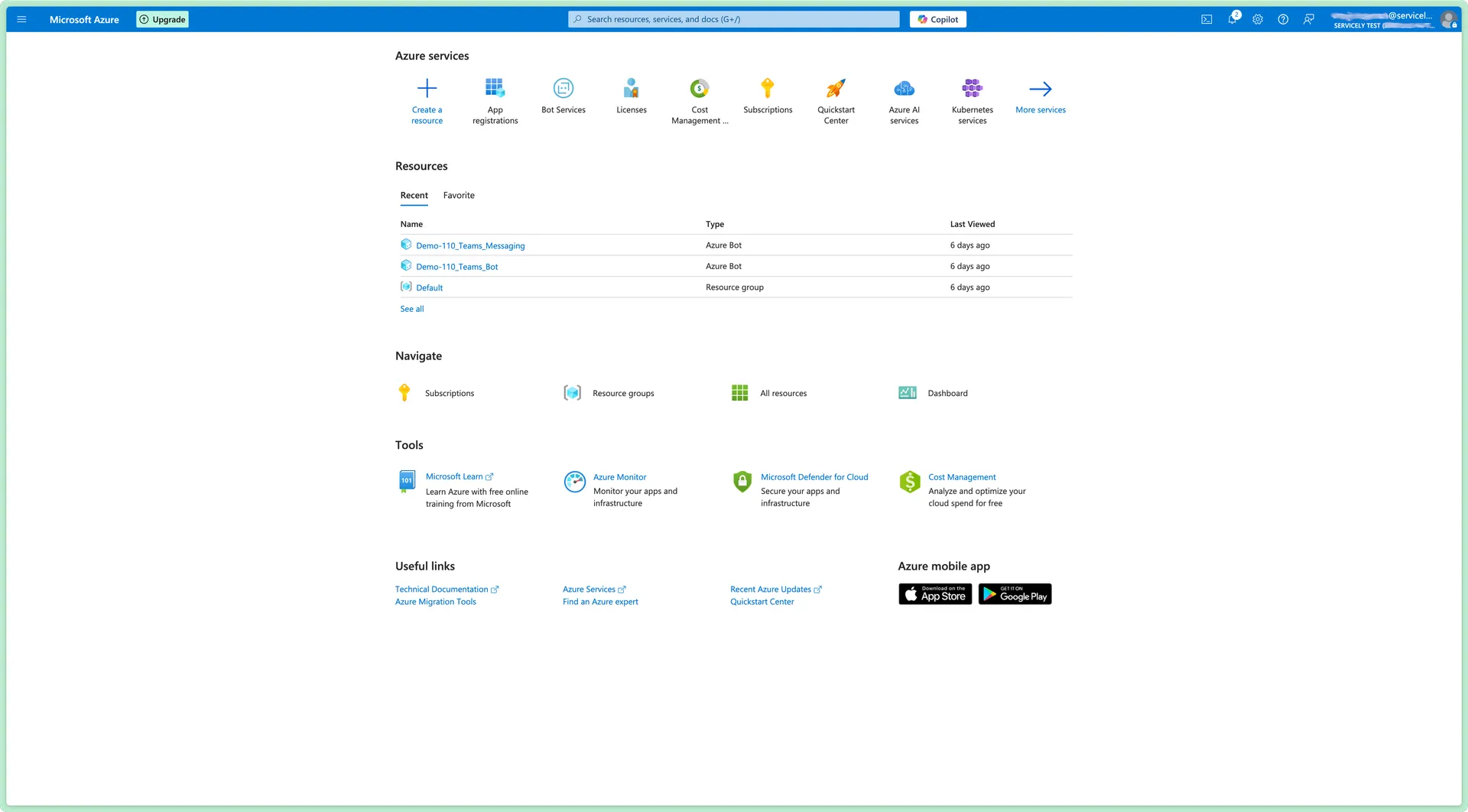Open Subscriptions key icon in Azure services
This screenshot has width=1468, height=812.
[x=768, y=88]
